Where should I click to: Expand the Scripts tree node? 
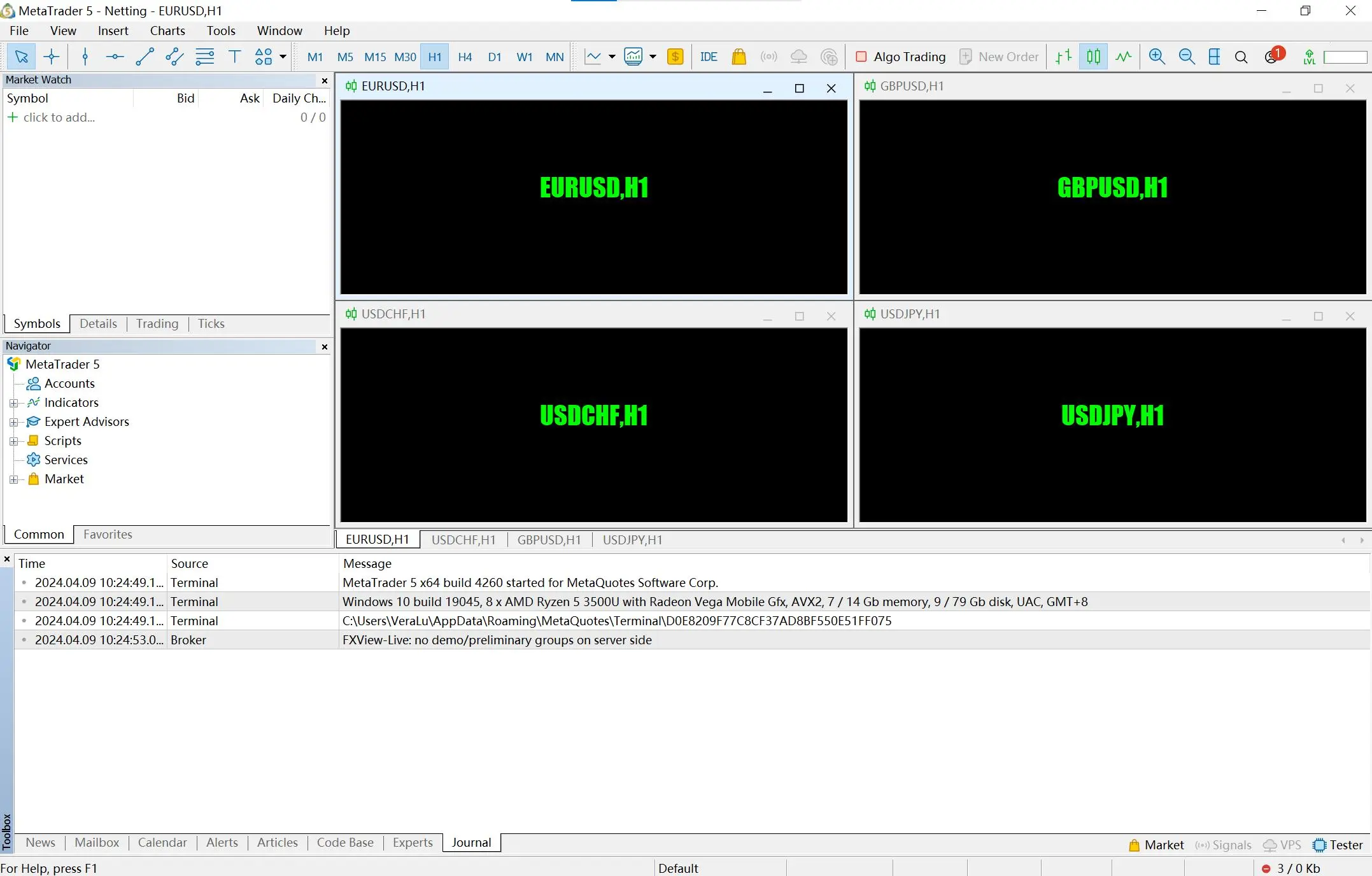click(13, 441)
